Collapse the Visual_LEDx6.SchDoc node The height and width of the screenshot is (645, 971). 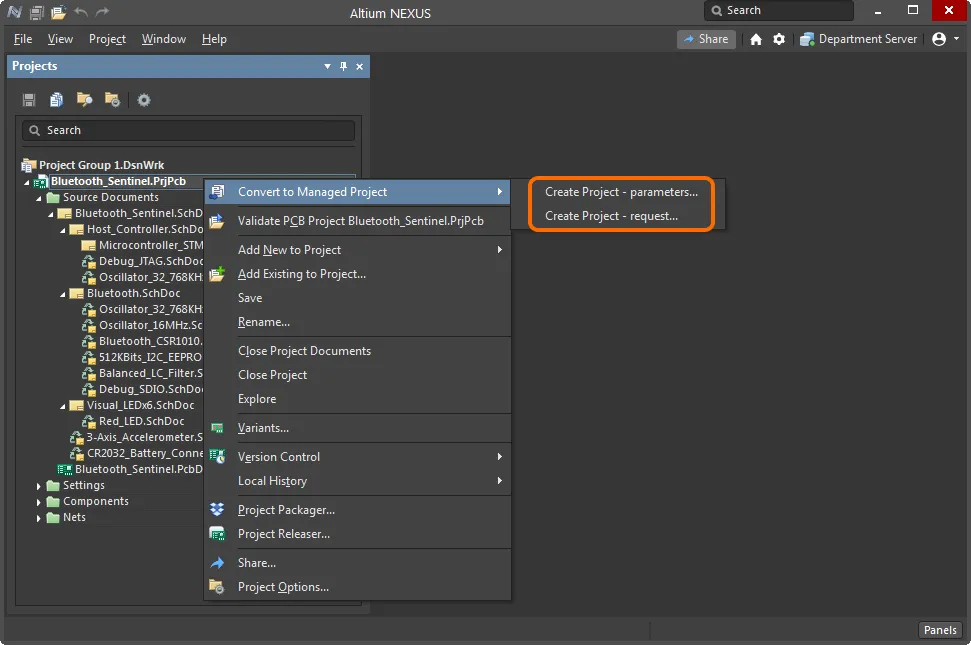63,407
